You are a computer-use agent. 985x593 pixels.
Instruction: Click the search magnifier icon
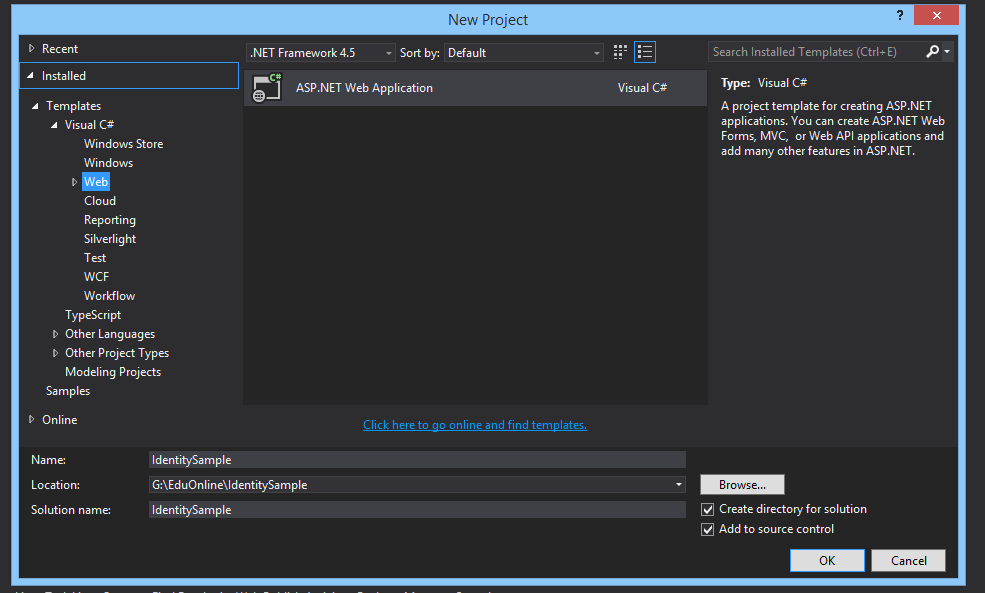pyautogui.click(x=933, y=52)
